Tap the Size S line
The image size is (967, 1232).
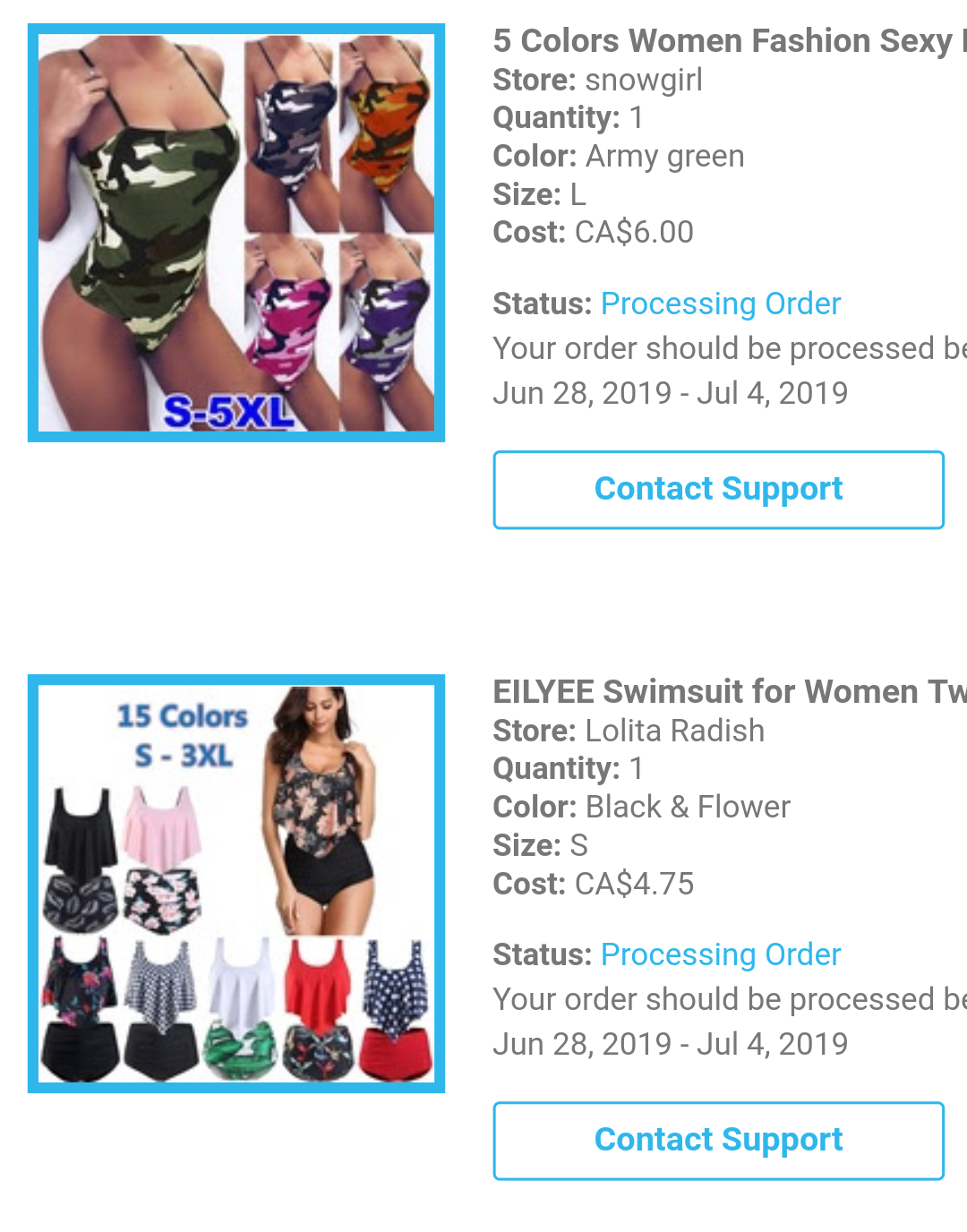tap(540, 845)
